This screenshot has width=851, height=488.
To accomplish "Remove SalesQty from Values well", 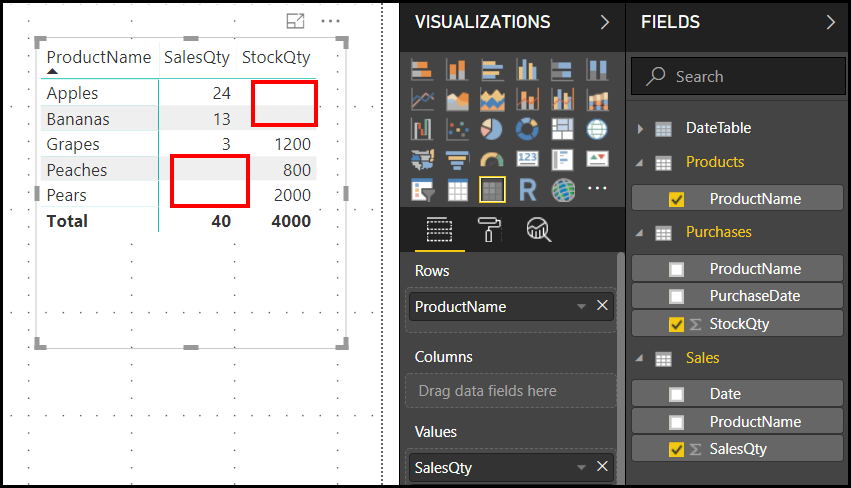I will click(x=602, y=466).
